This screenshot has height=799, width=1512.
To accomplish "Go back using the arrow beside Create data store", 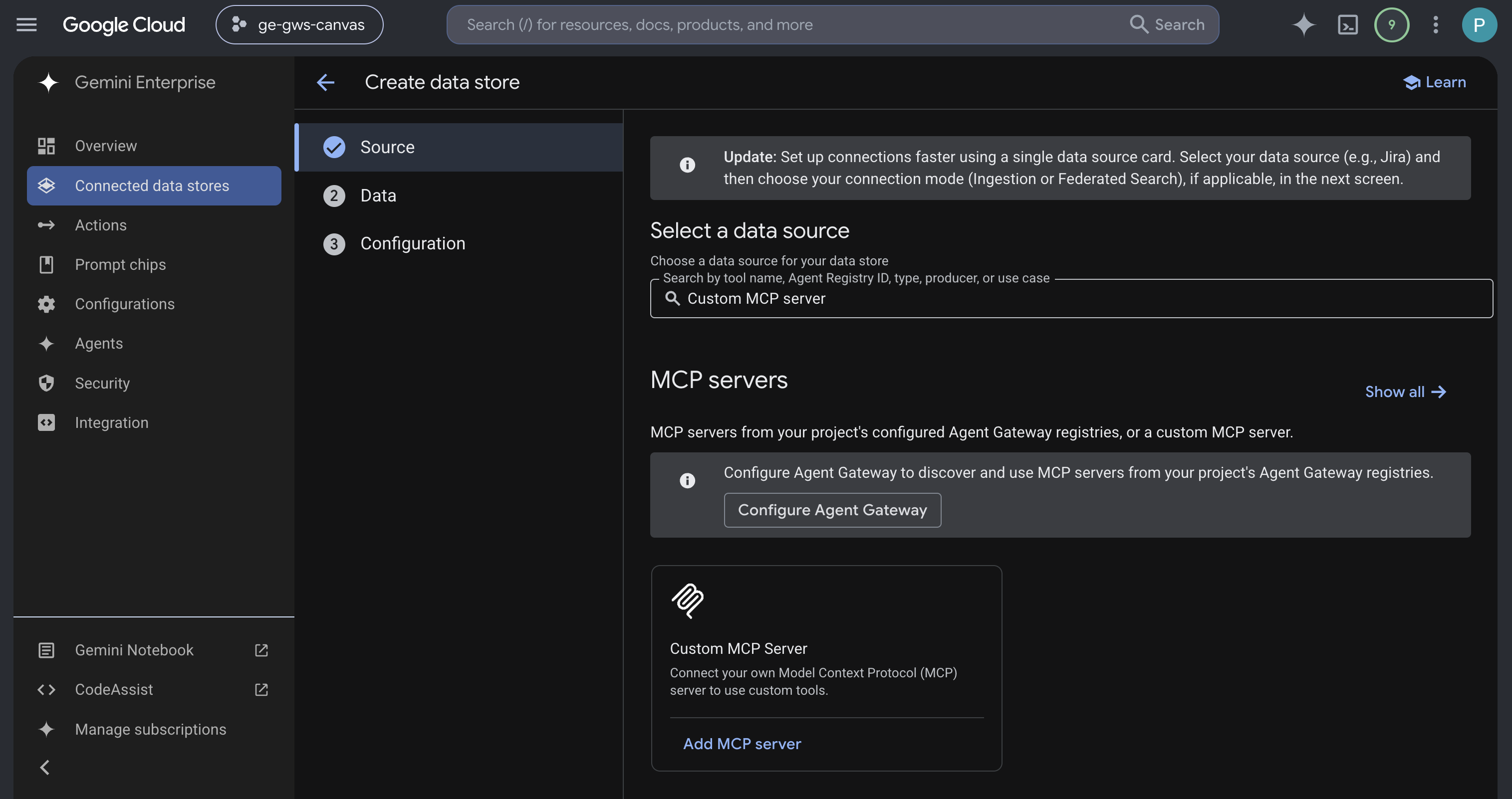I will (326, 83).
